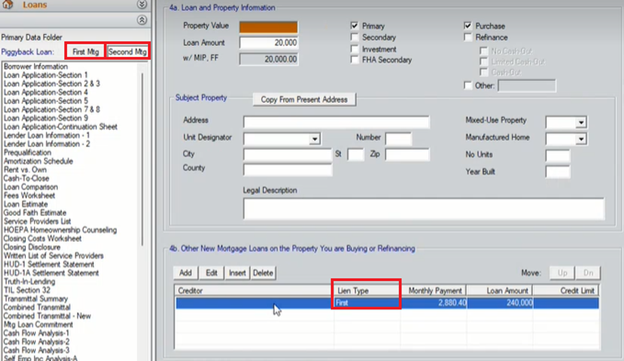Open Loan Application-Section 1
This screenshot has width=624, height=361.
tap(46, 75)
